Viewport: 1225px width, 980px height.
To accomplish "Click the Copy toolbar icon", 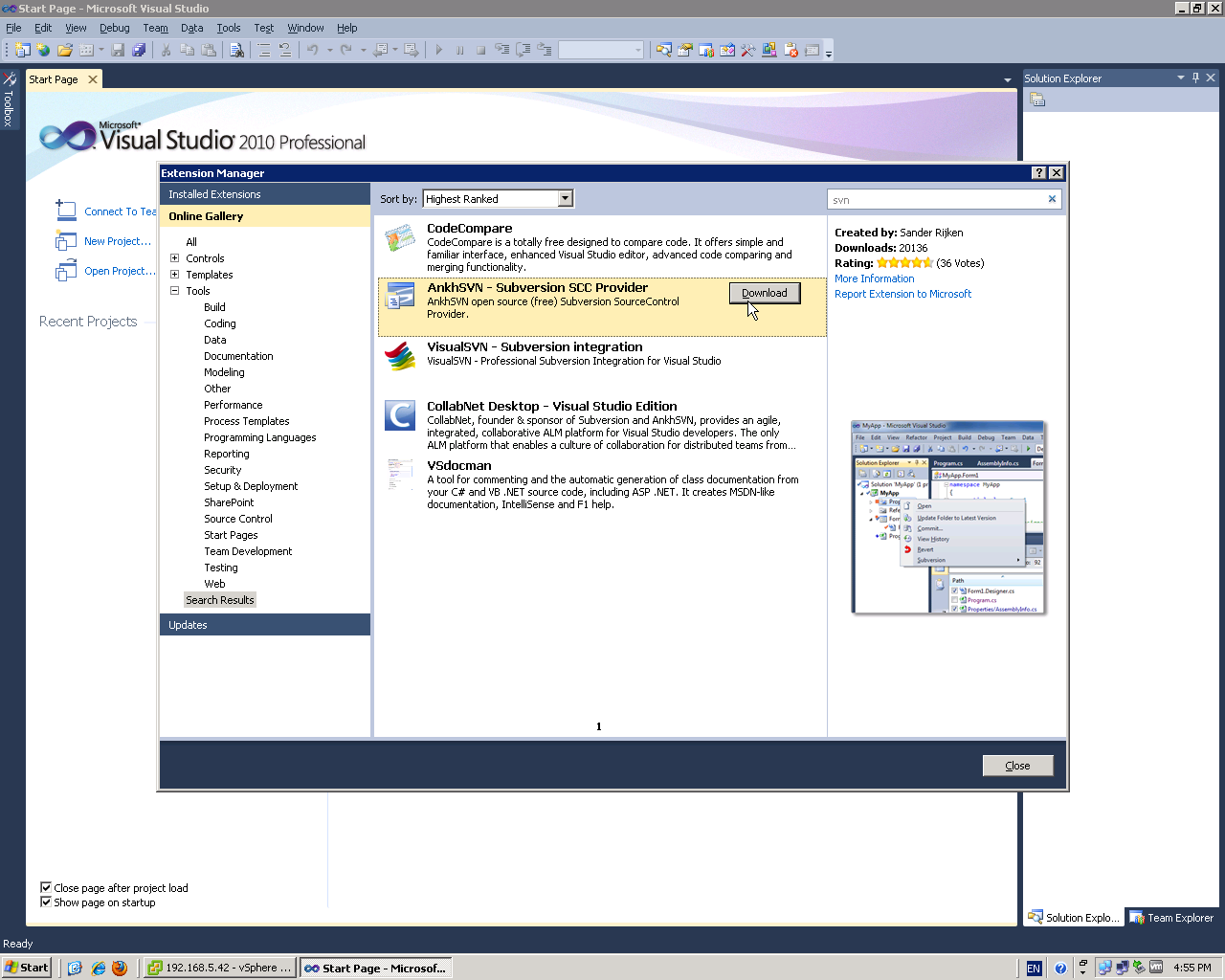I will (x=187, y=50).
